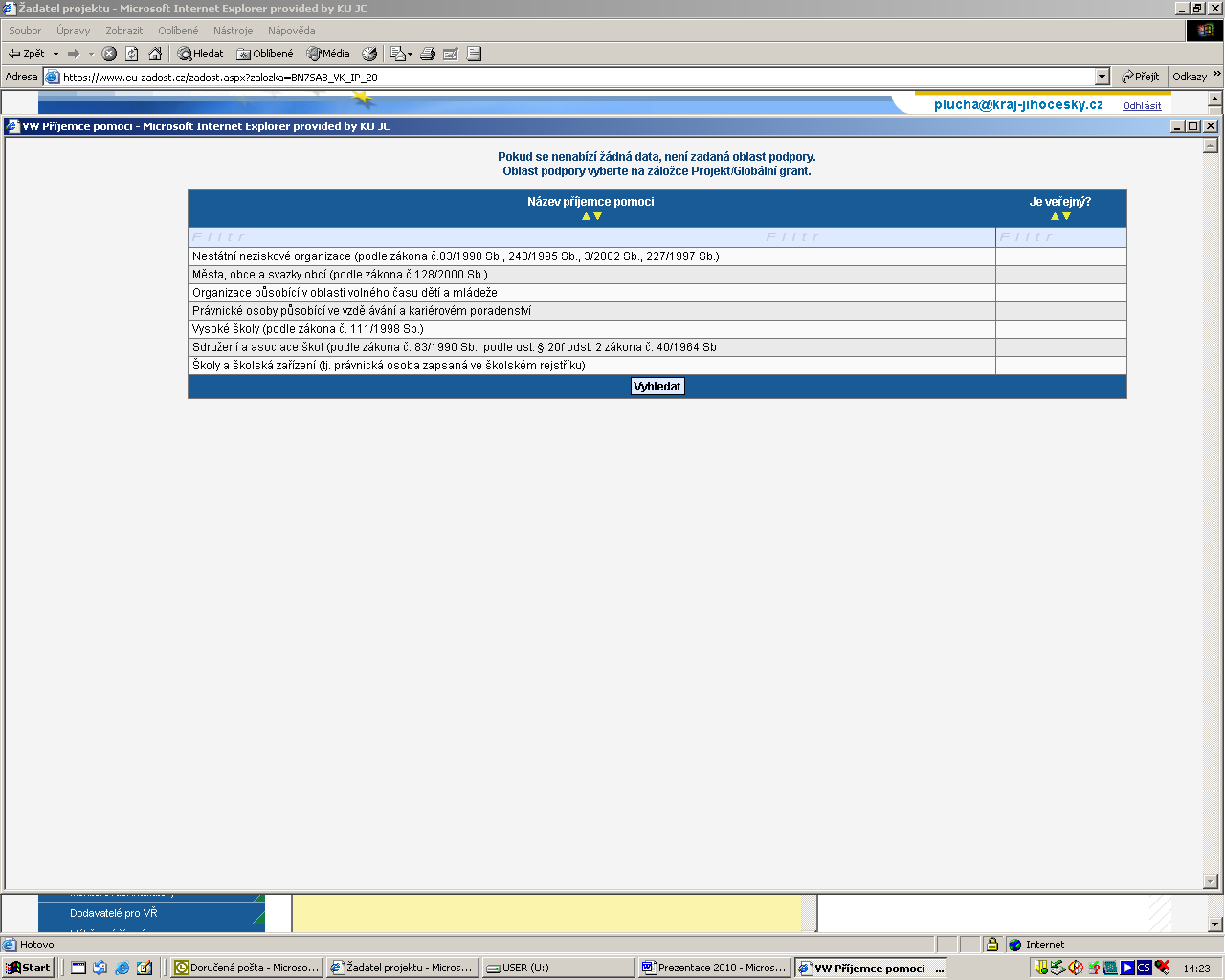This screenshot has width=1225, height=980.
Task: Switch to USER (U:) taskbar window
Action: coord(558,968)
